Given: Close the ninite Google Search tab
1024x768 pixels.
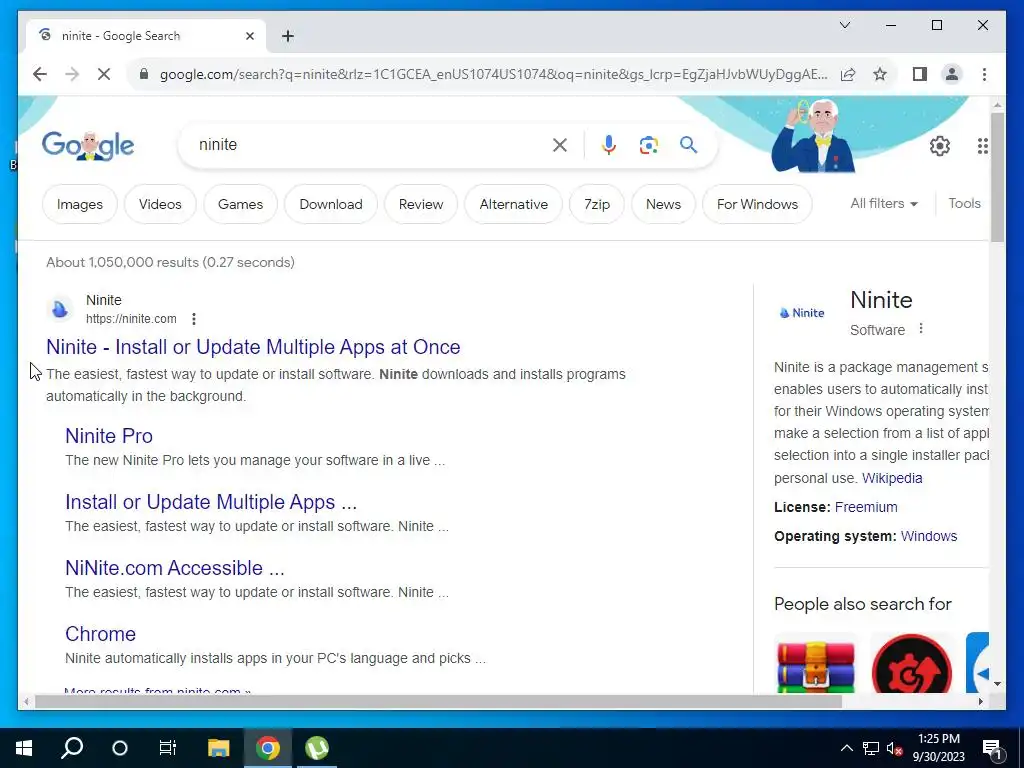Looking at the screenshot, I should click(249, 36).
